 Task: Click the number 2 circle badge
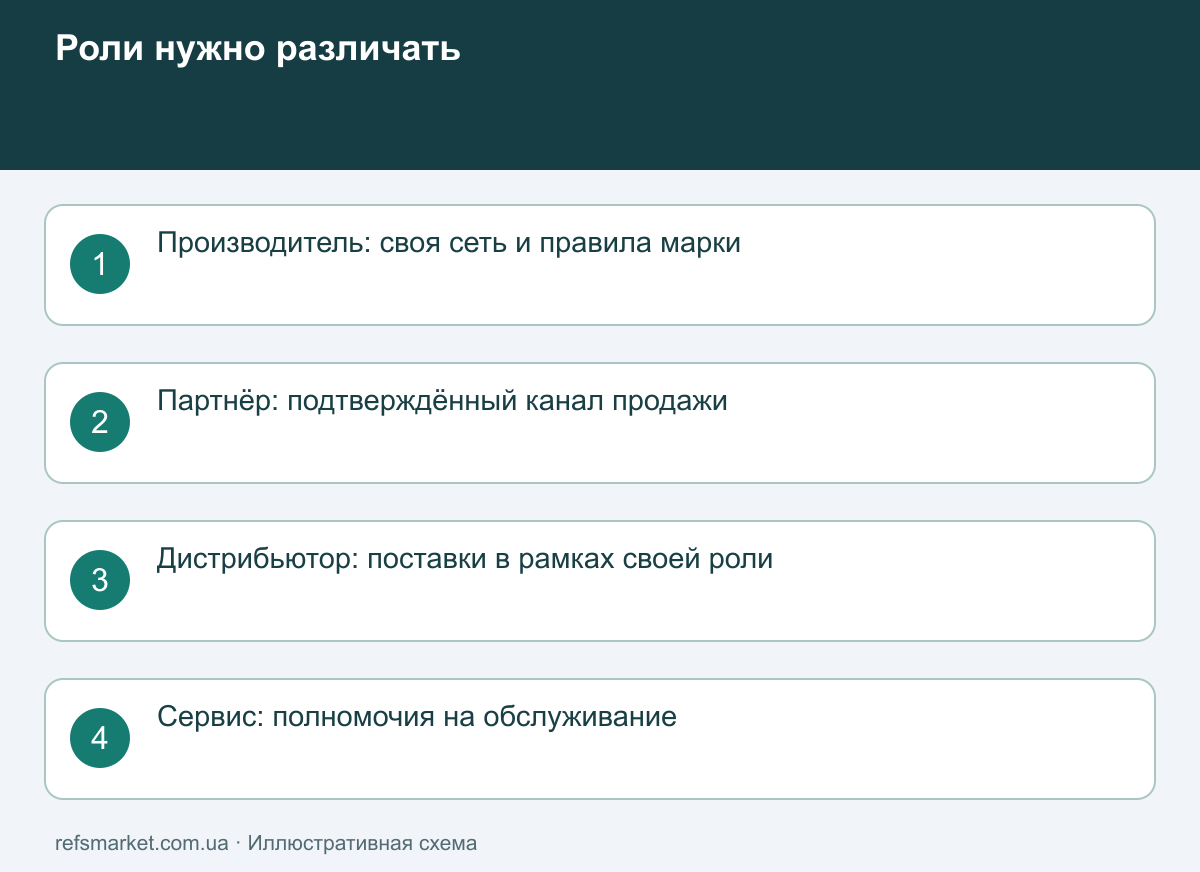coord(100,422)
